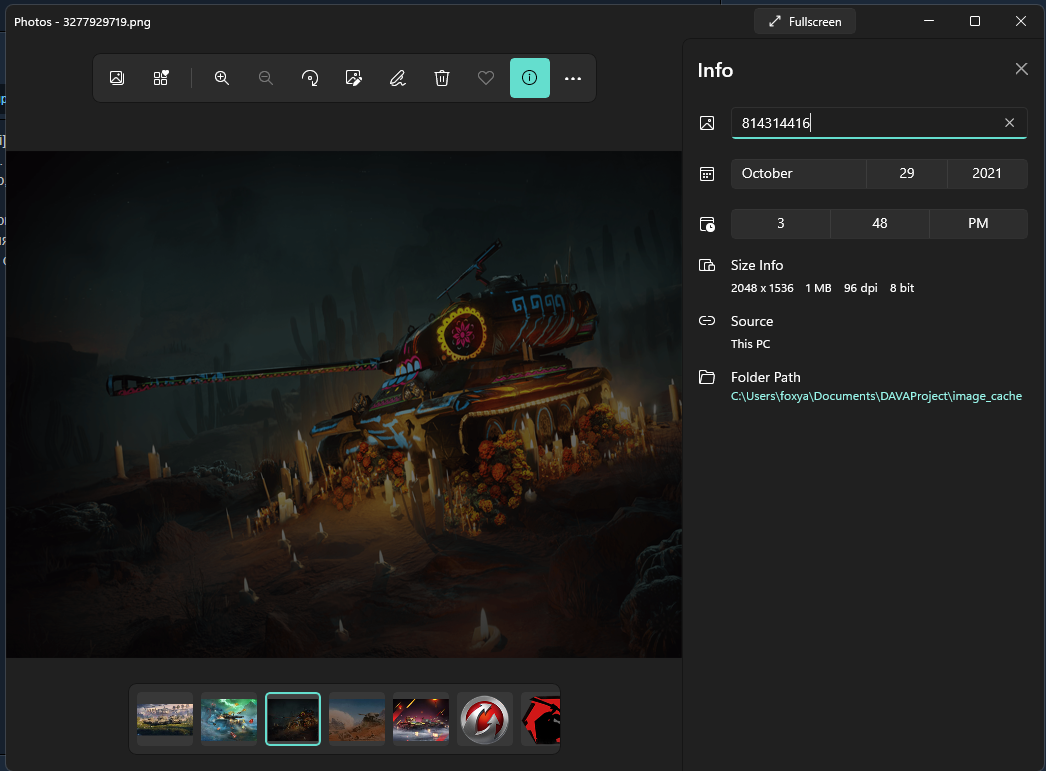Click the Folder Path folder icon
The image size is (1046, 771).
(x=707, y=377)
